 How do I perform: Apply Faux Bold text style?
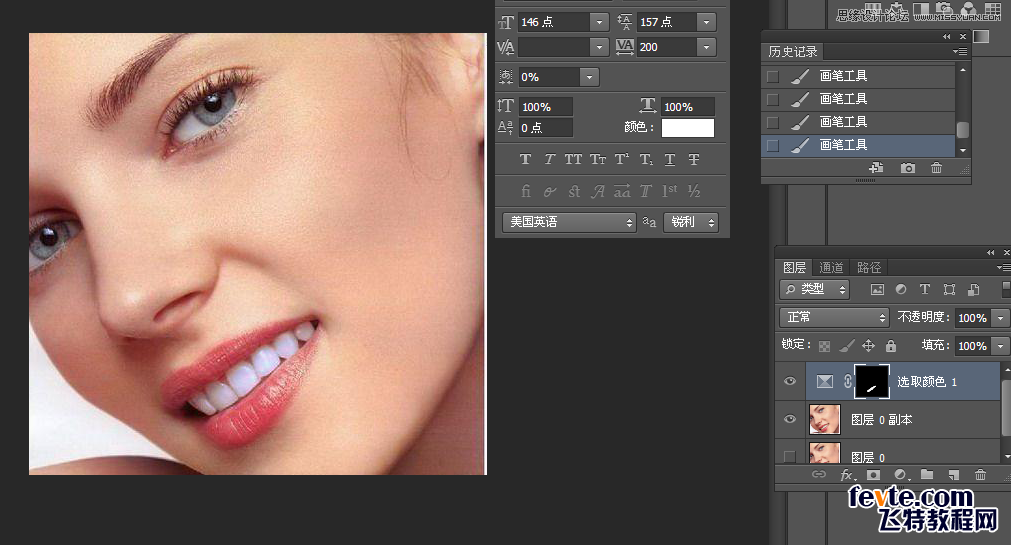coord(525,159)
